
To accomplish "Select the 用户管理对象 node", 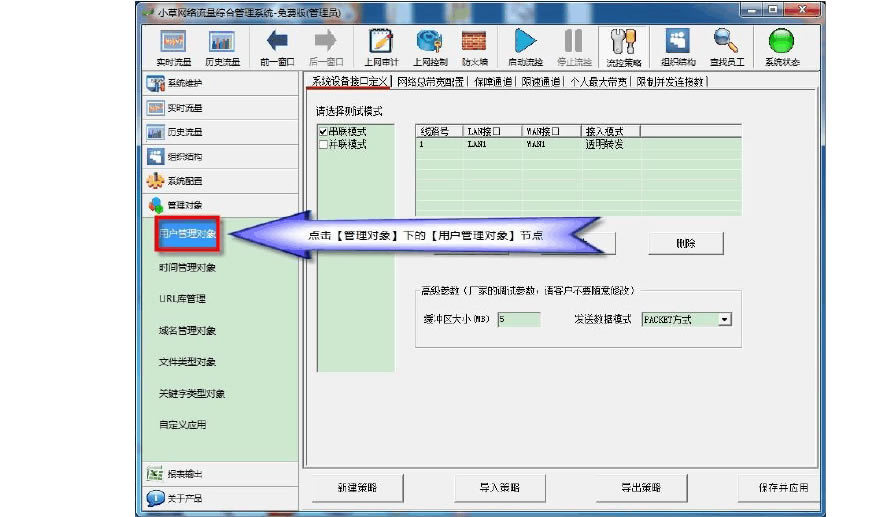I will (187, 233).
